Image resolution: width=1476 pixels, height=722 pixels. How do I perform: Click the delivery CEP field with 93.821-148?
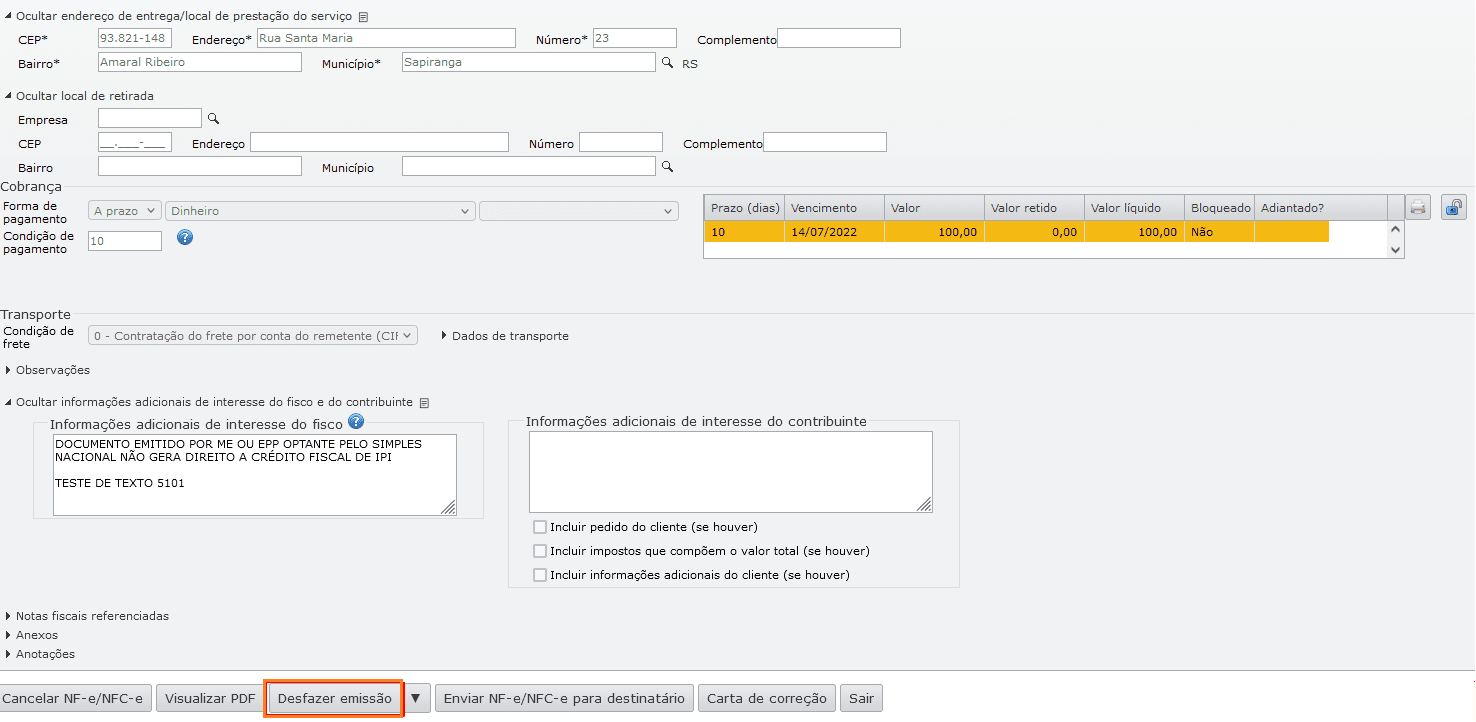tap(135, 38)
